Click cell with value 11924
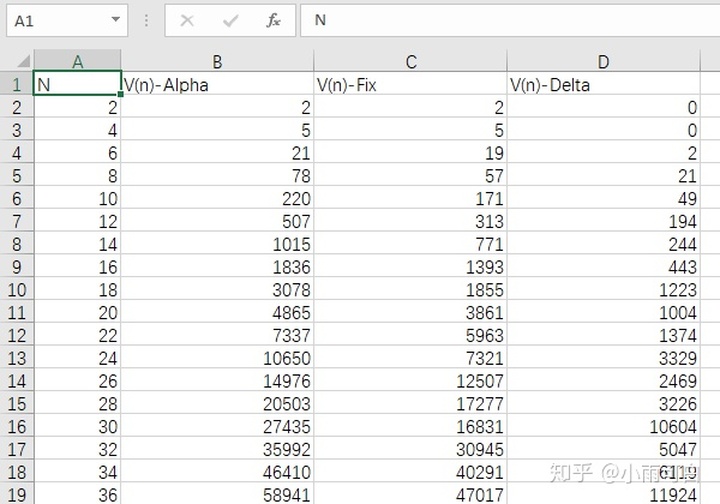720x504 pixels. (603, 494)
